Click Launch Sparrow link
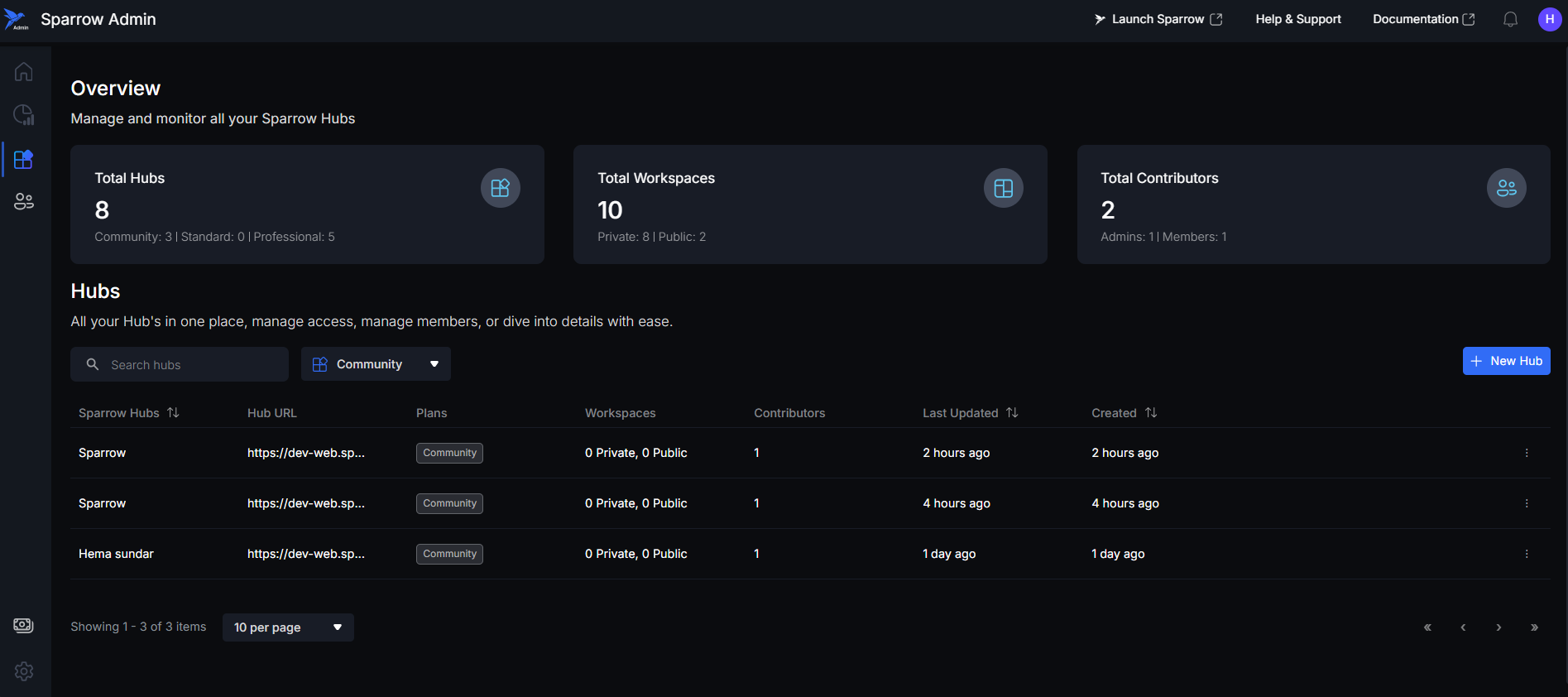Viewport: 1568px width, 697px height. [1158, 19]
